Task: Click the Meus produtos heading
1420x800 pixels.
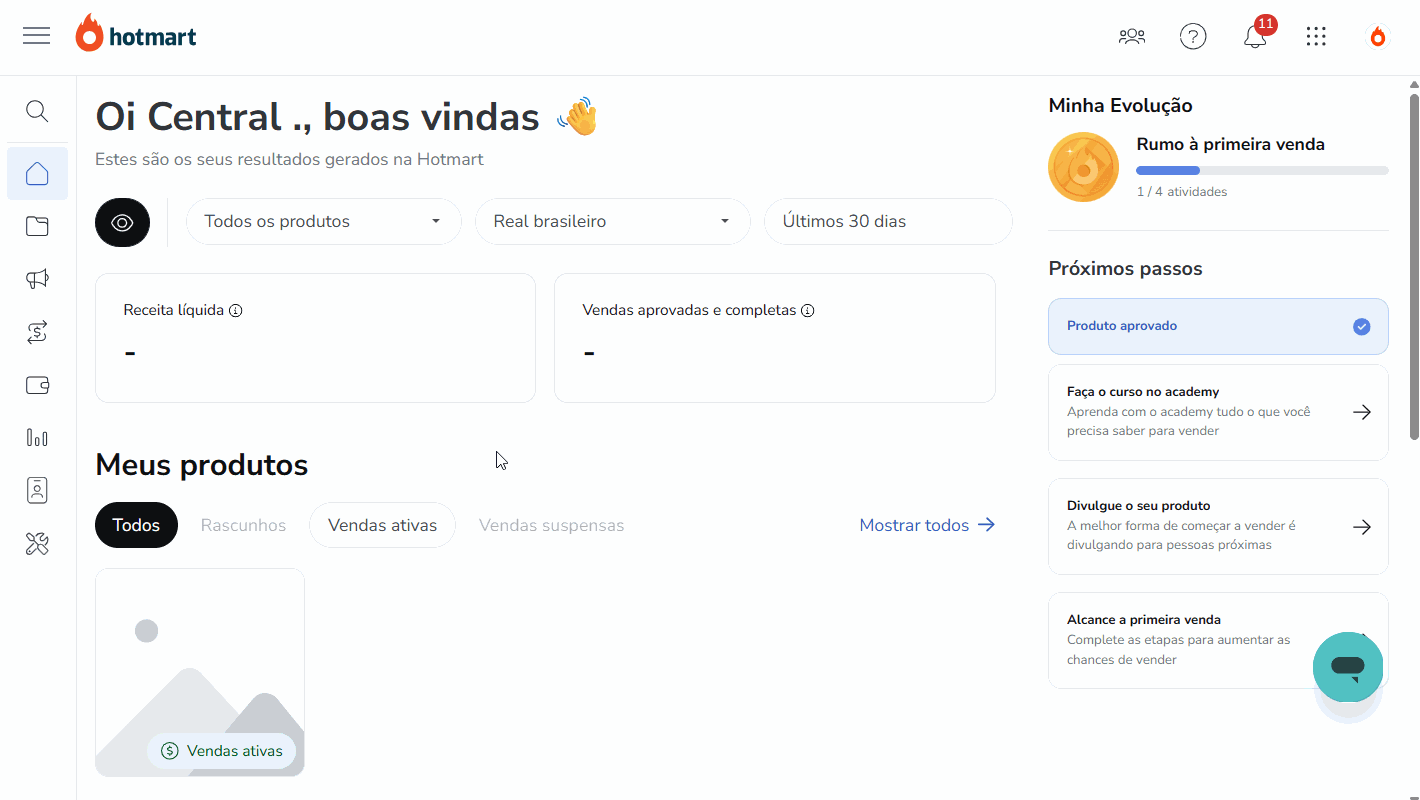Action: pos(201,465)
